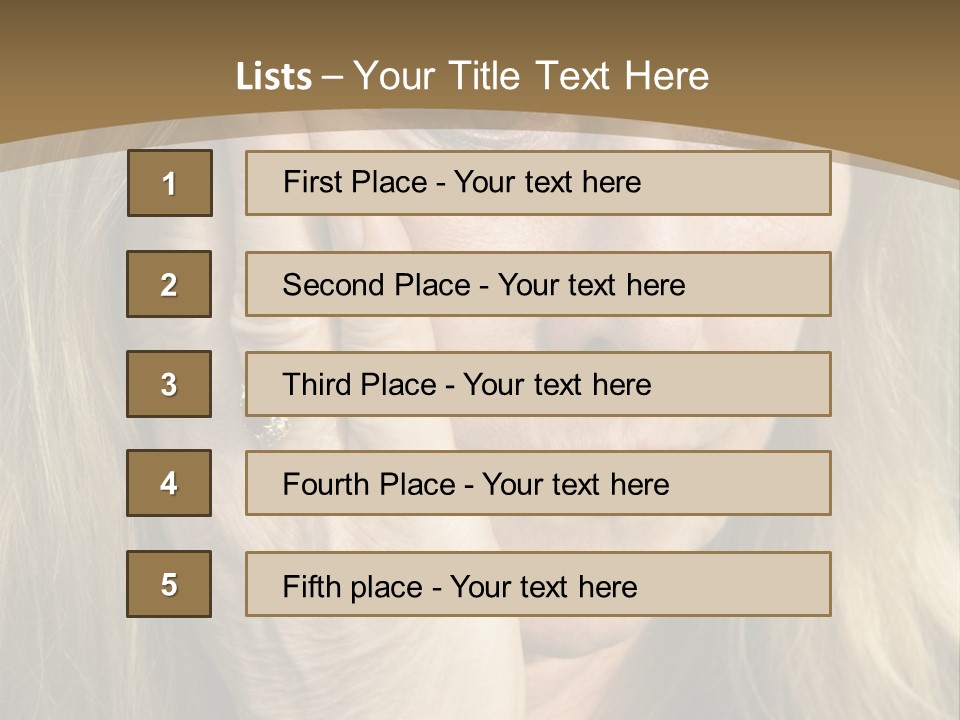
Task: Select the number 5 box
Action: 169,583
